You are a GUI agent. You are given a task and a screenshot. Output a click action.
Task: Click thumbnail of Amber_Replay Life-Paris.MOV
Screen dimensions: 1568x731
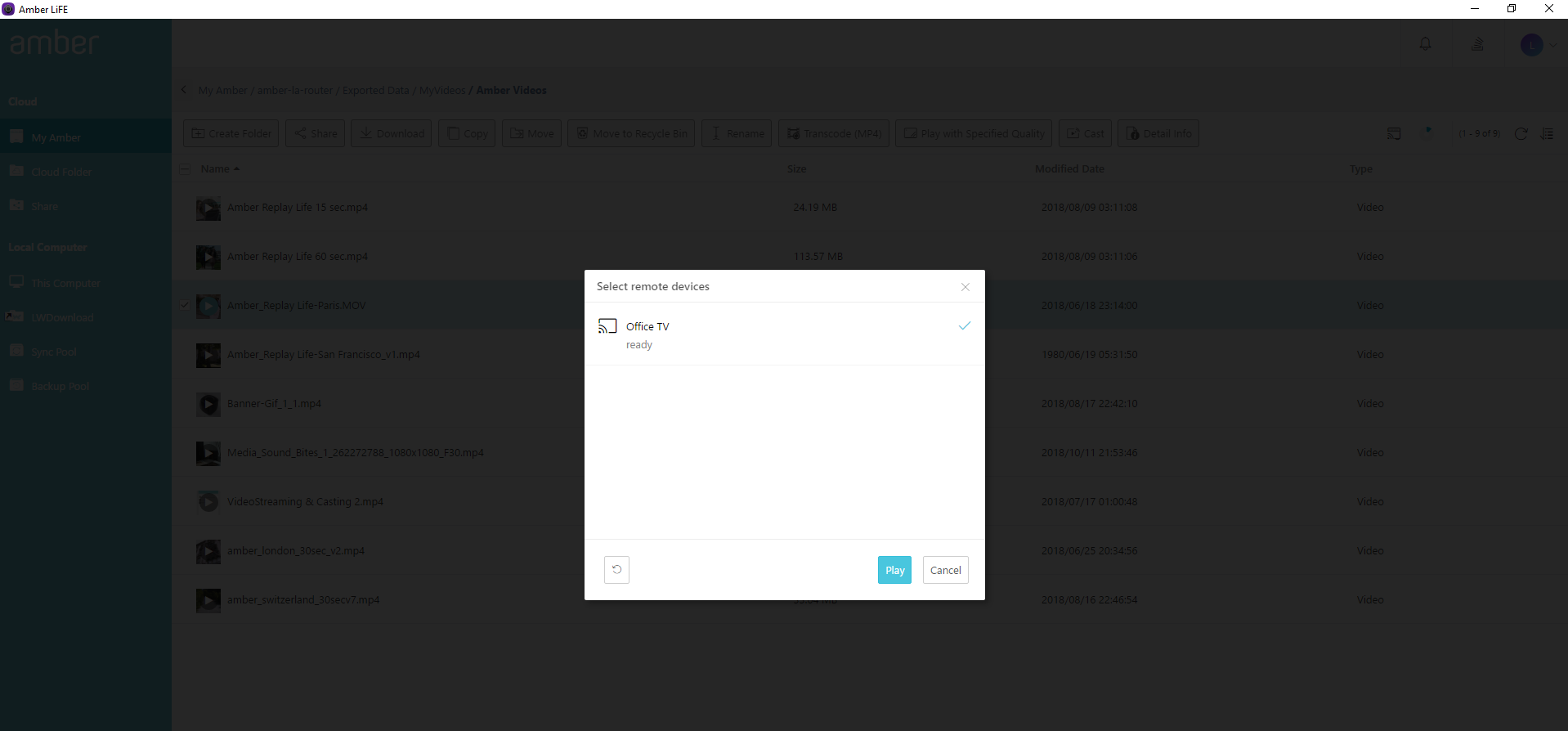[208, 306]
